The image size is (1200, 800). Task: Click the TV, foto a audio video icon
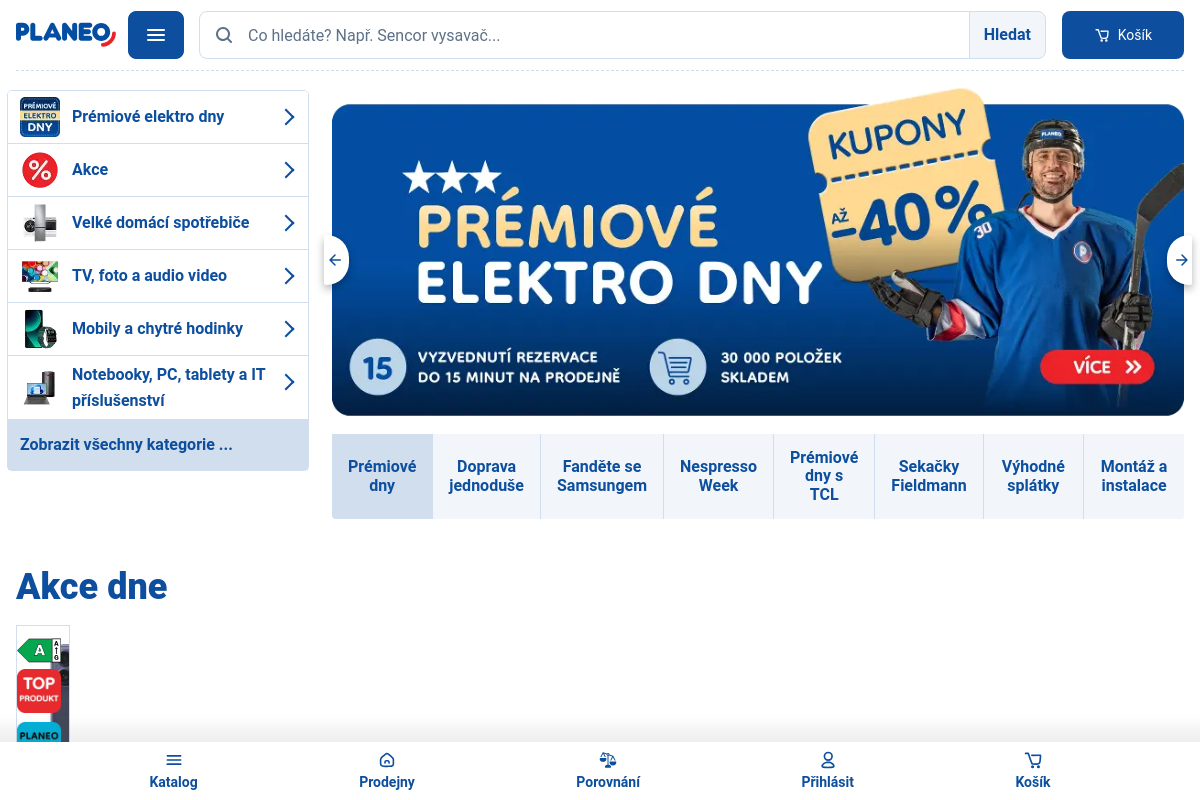[x=40, y=276]
